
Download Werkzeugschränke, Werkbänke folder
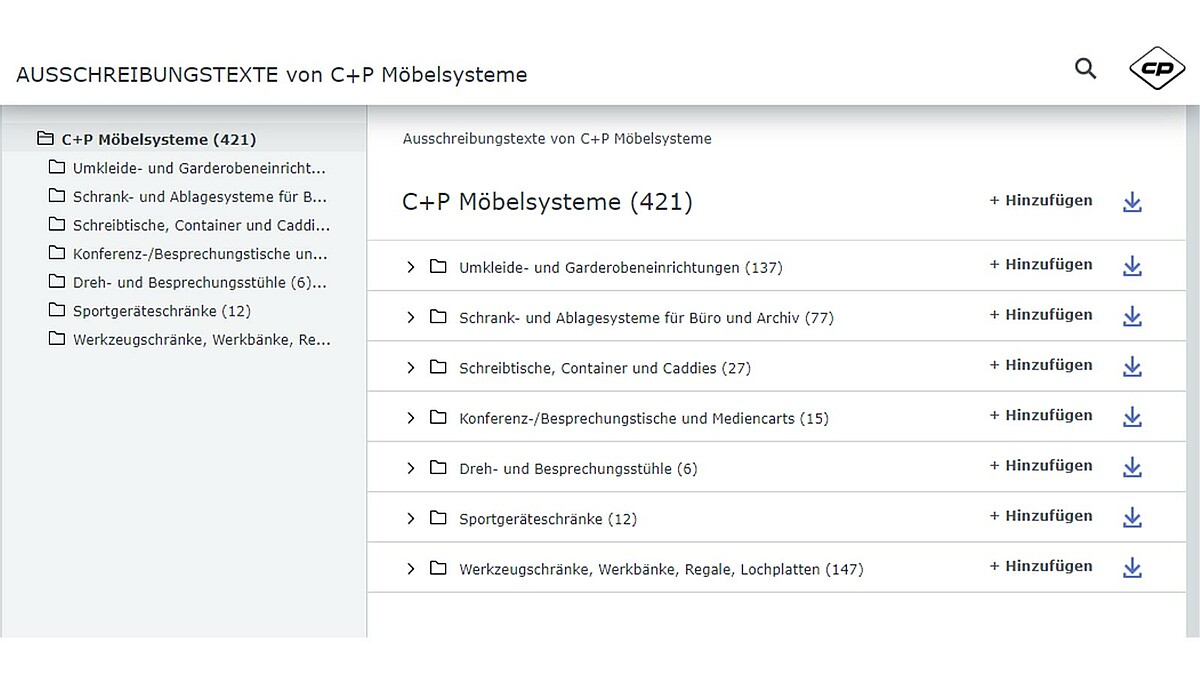coord(1132,568)
